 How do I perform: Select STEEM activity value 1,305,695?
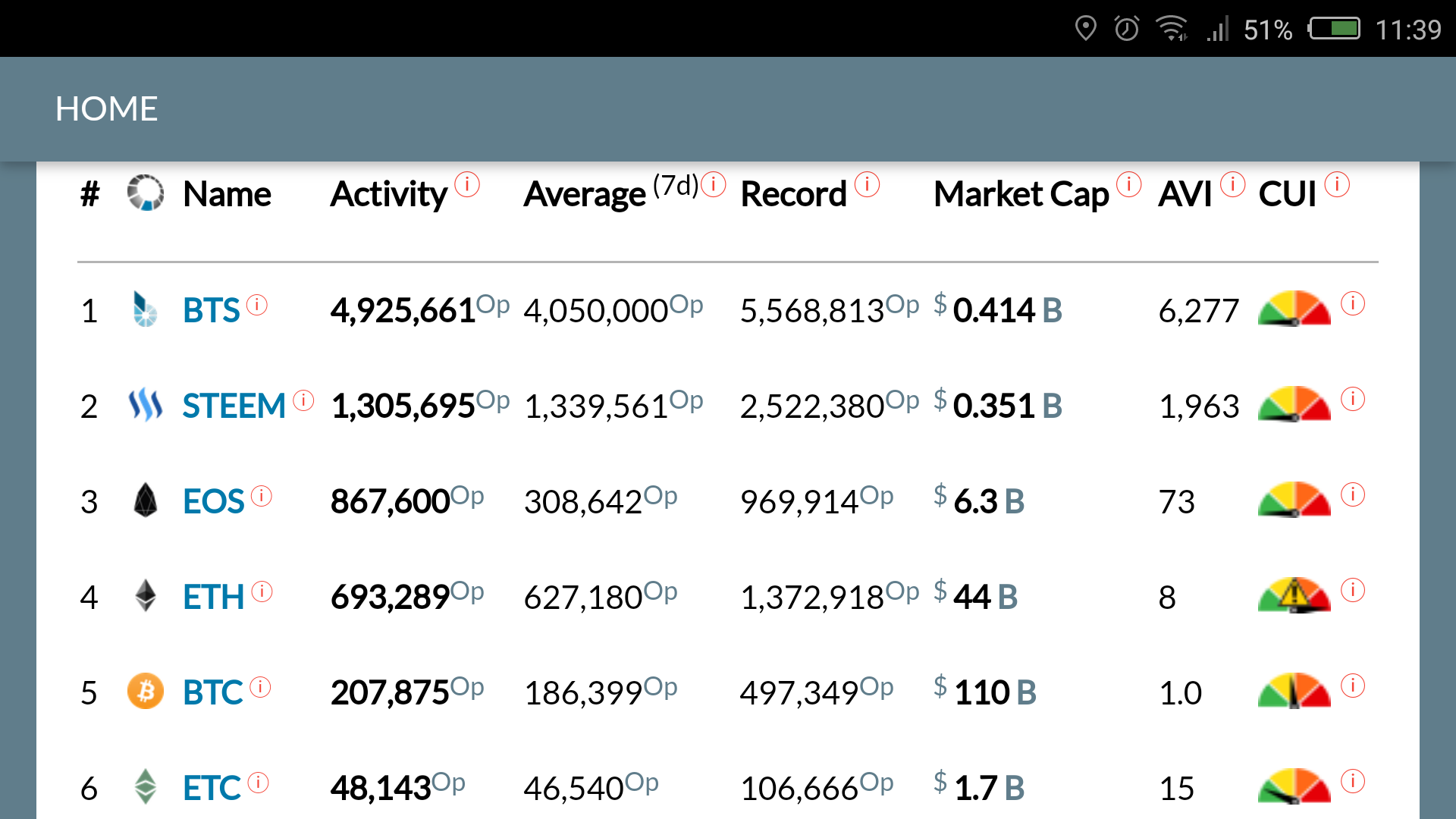[x=403, y=406]
